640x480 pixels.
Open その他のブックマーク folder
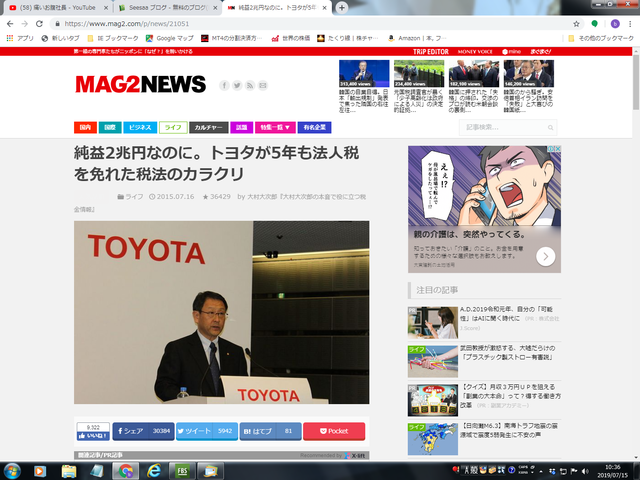point(601,38)
